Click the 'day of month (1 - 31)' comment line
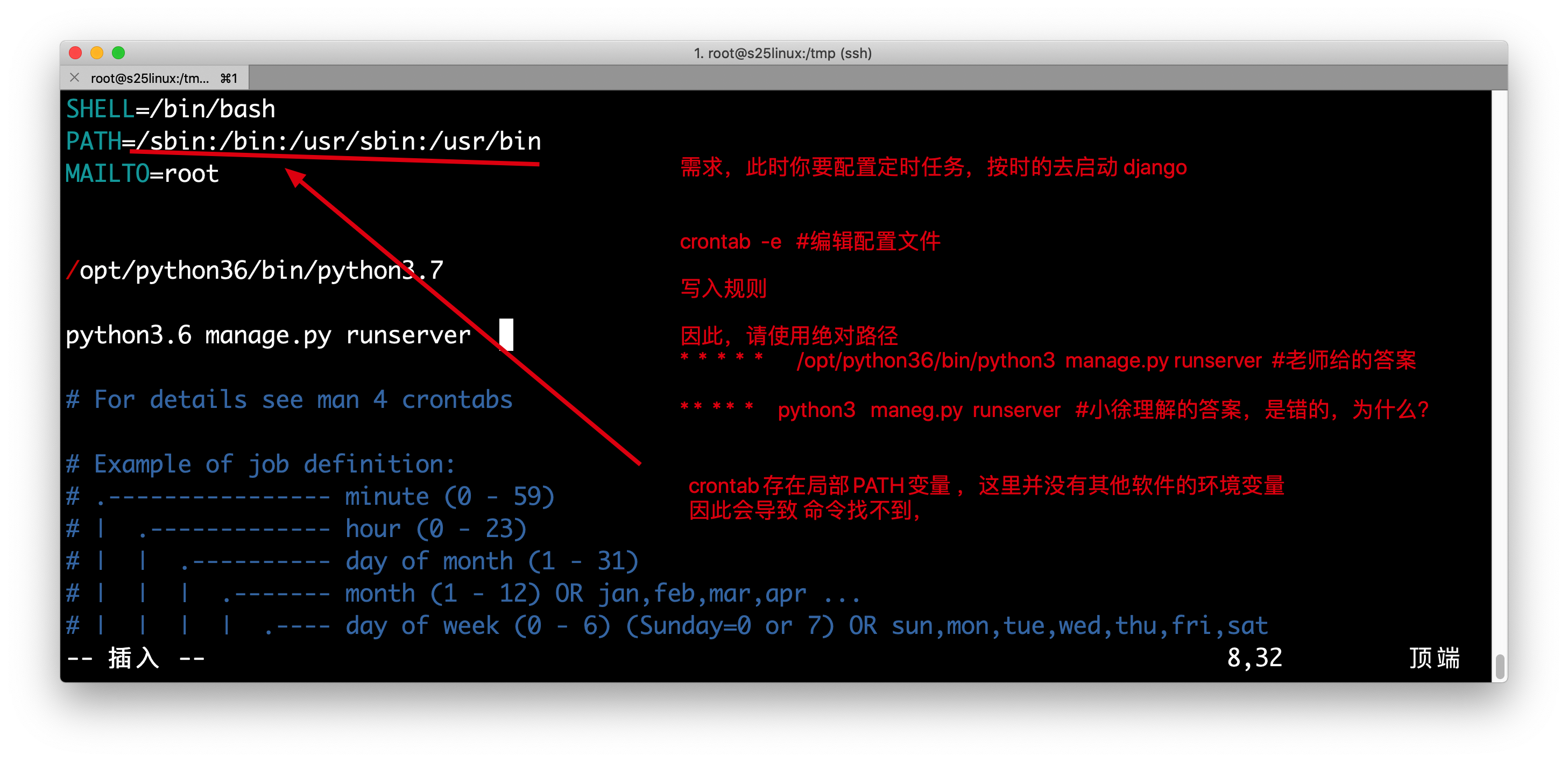This screenshot has height=762, width=1568. tap(352, 561)
